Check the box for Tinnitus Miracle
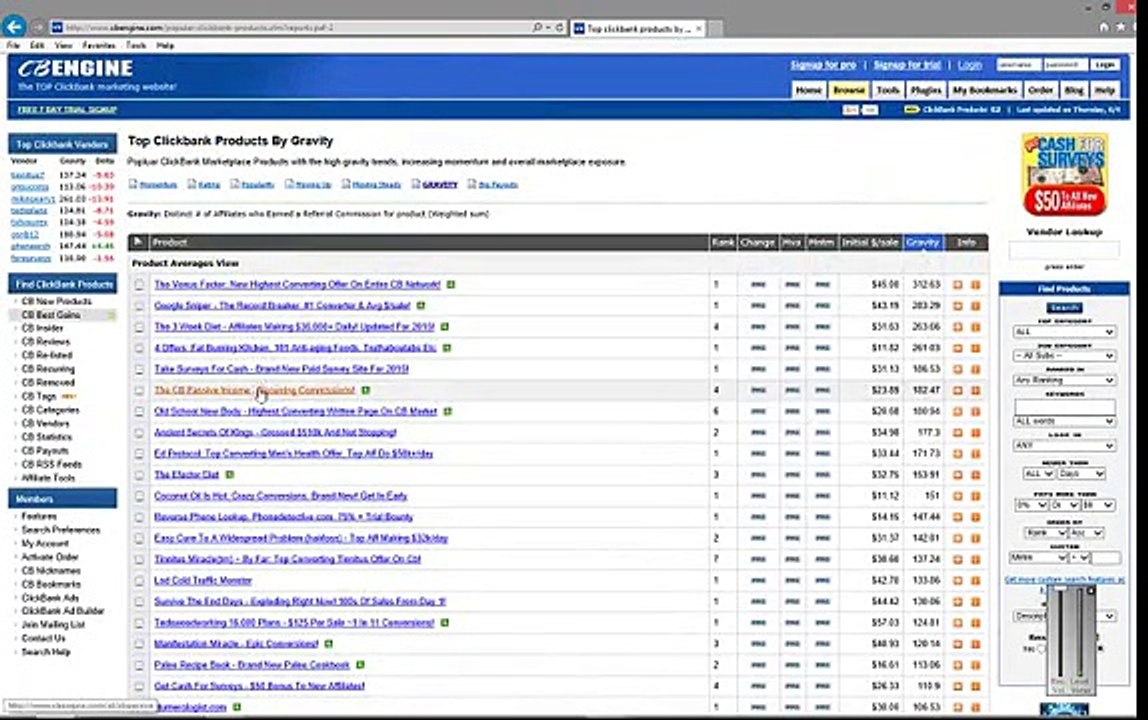This screenshot has width=1148, height=720. (139, 560)
